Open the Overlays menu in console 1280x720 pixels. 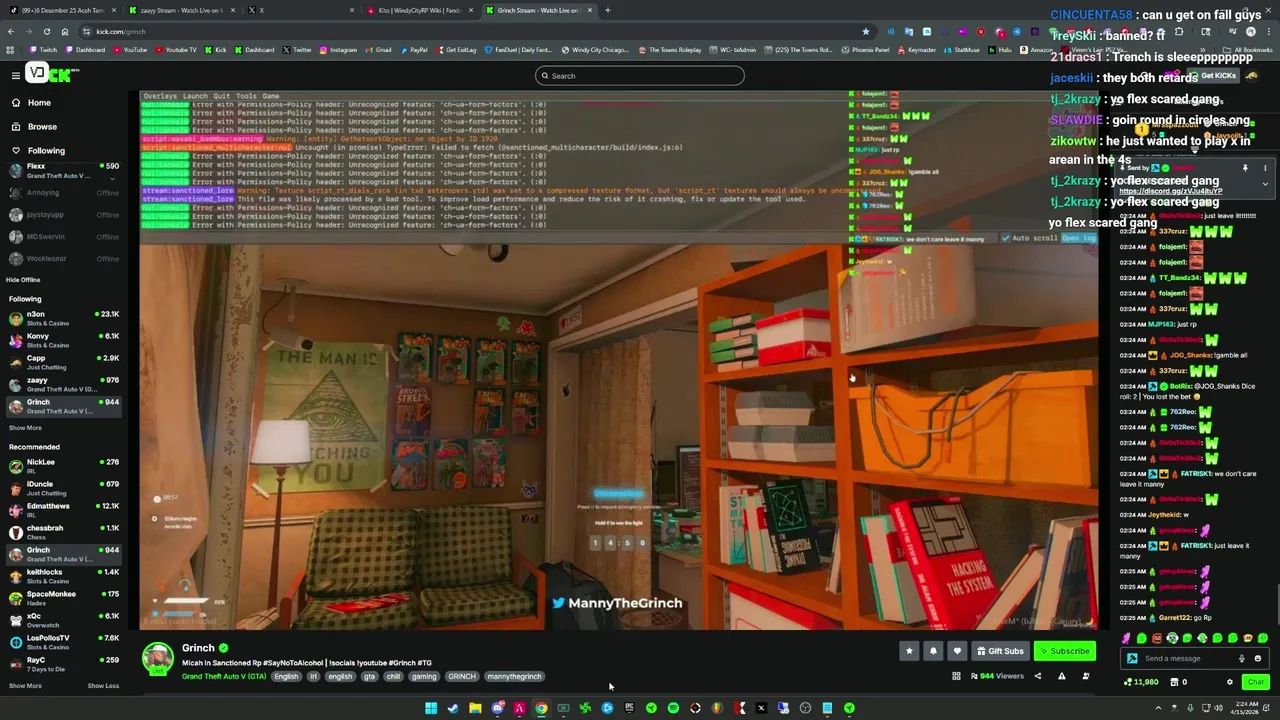click(160, 96)
